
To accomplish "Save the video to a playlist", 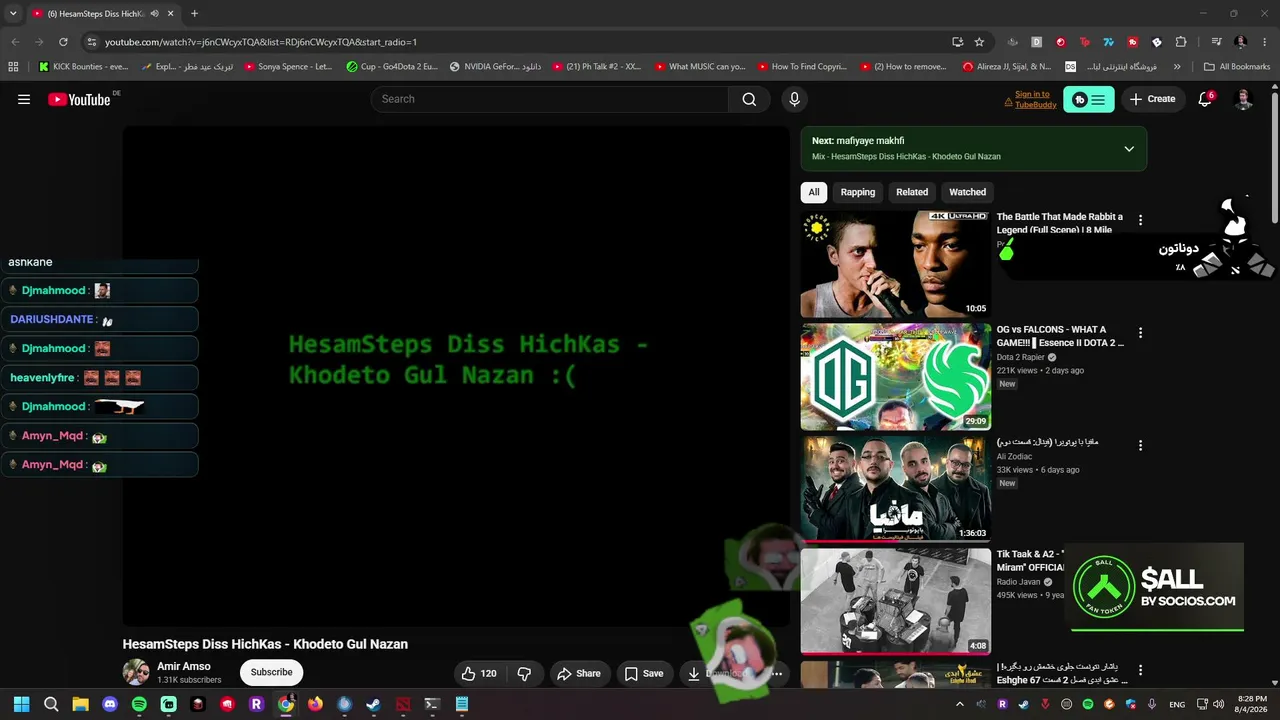I will pyautogui.click(x=644, y=674).
